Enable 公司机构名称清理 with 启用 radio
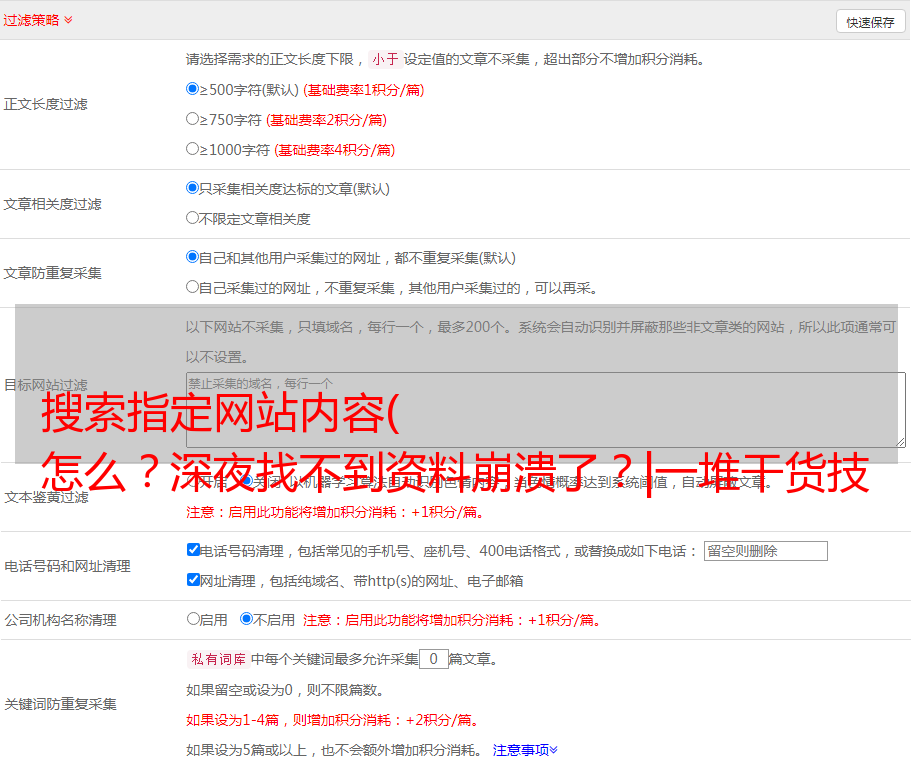 click(x=194, y=619)
